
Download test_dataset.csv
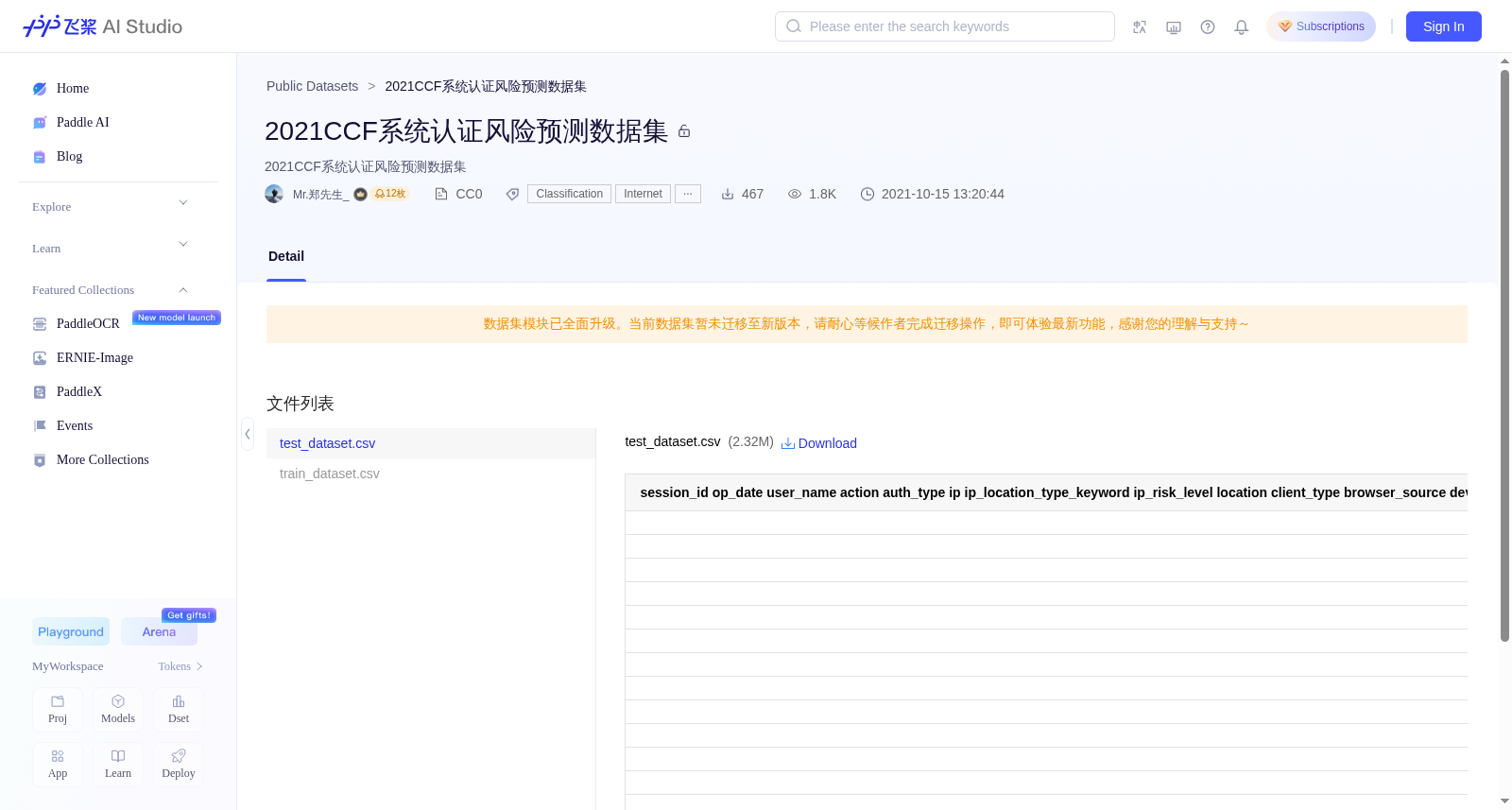click(818, 443)
